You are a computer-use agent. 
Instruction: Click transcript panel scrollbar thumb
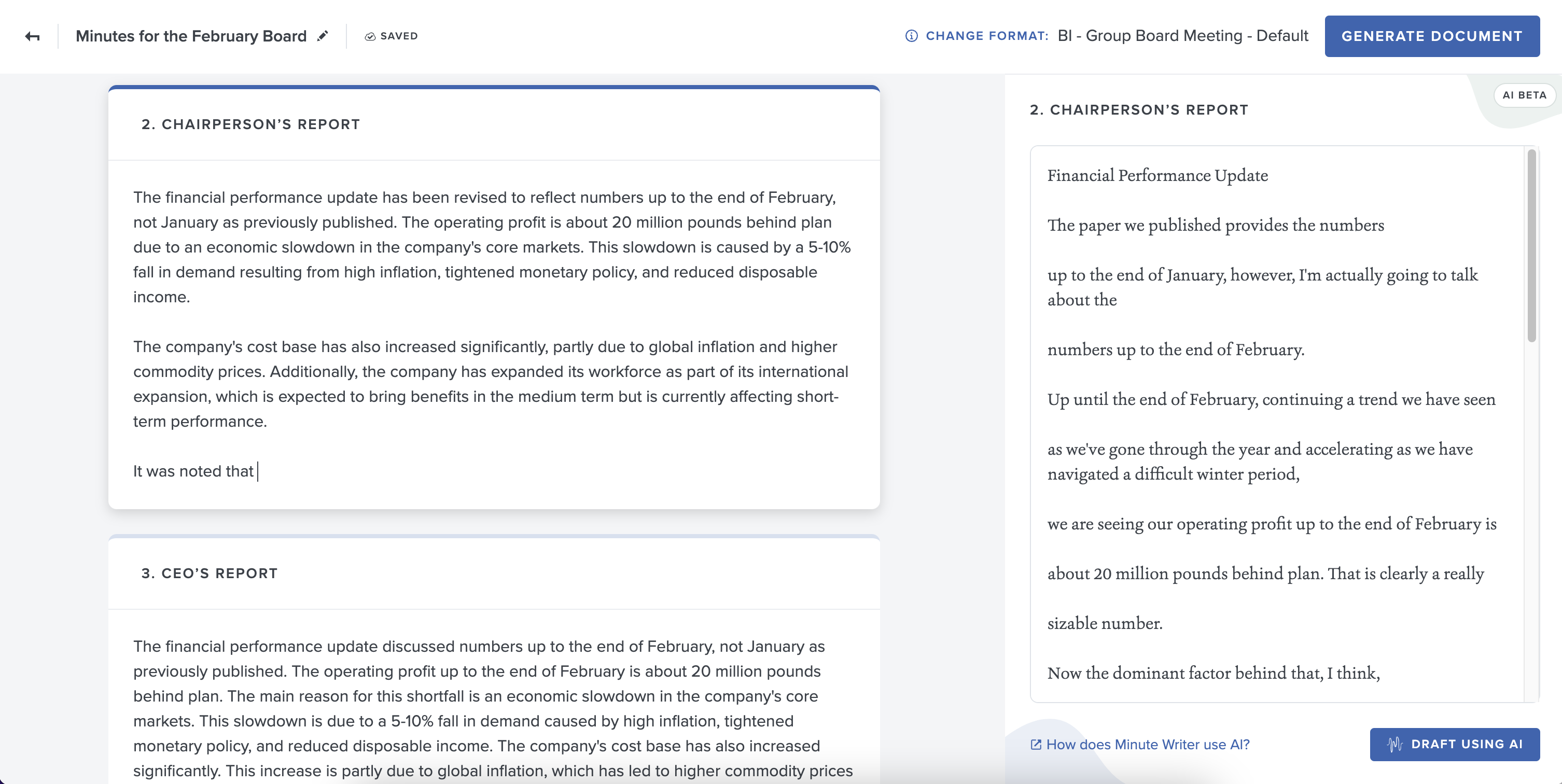1531,246
